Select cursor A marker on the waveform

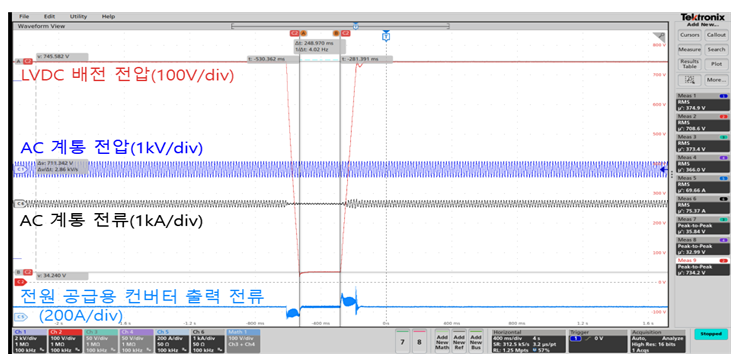(304, 33)
